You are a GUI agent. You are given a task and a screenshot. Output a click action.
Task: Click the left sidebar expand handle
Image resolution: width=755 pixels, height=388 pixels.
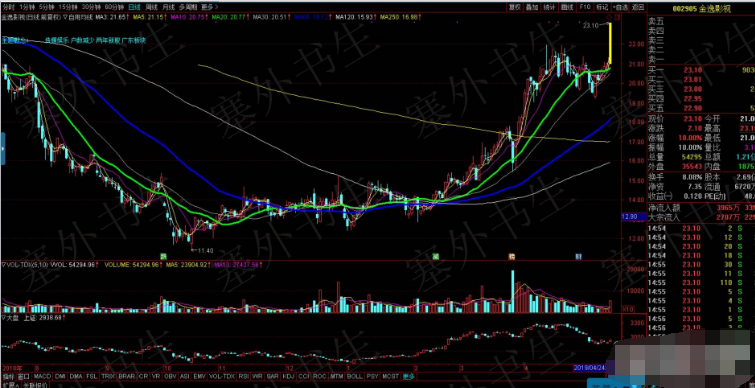(2, 149)
